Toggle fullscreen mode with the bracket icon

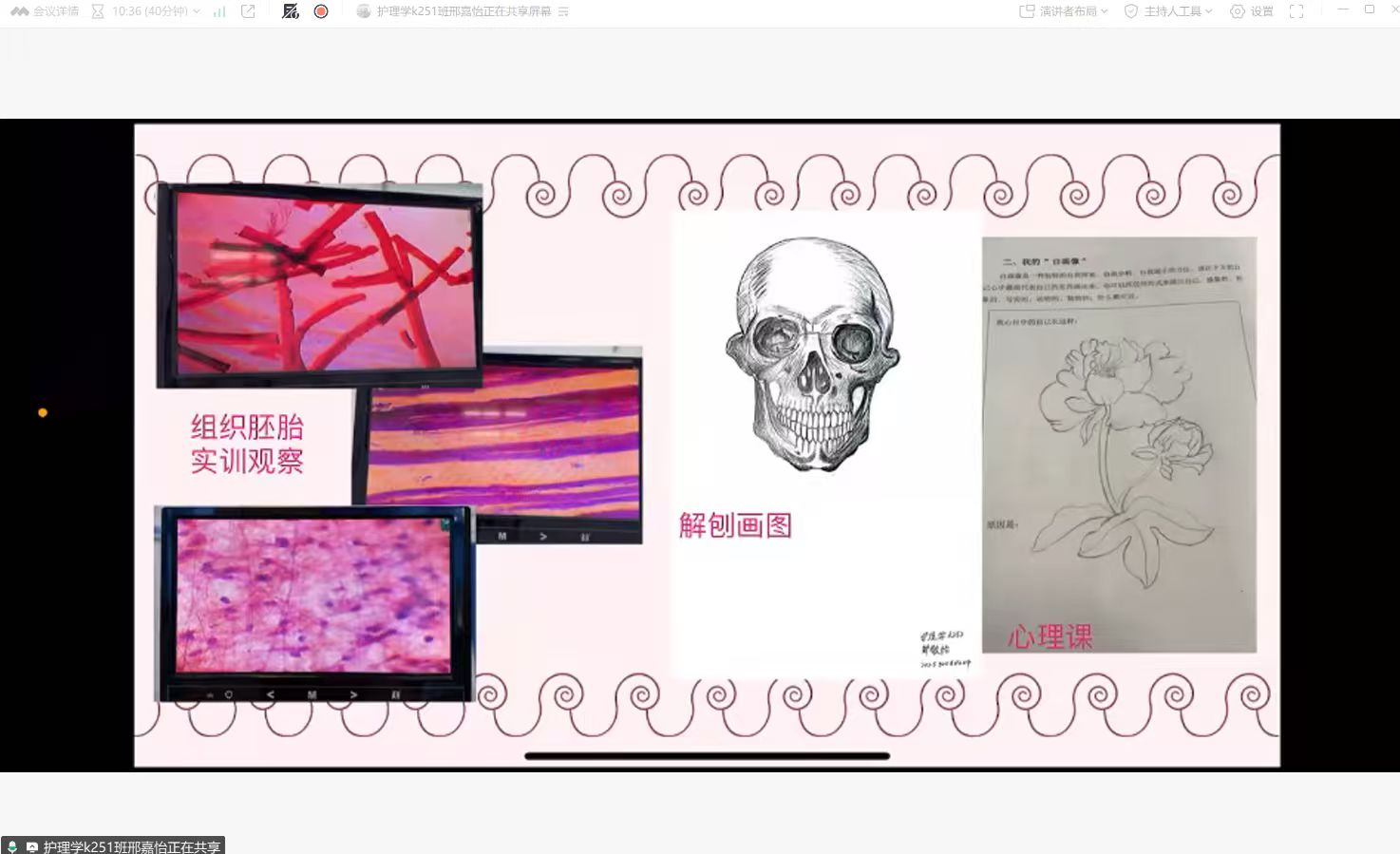(1296, 11)
